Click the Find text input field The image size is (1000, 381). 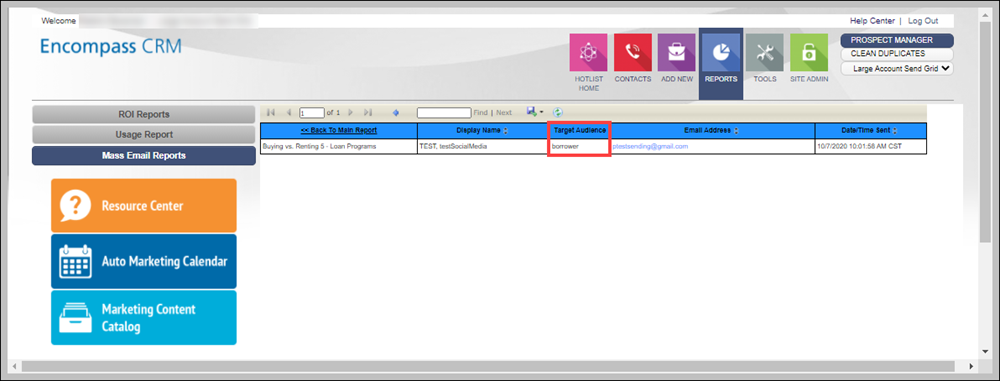tap(444, 112)
